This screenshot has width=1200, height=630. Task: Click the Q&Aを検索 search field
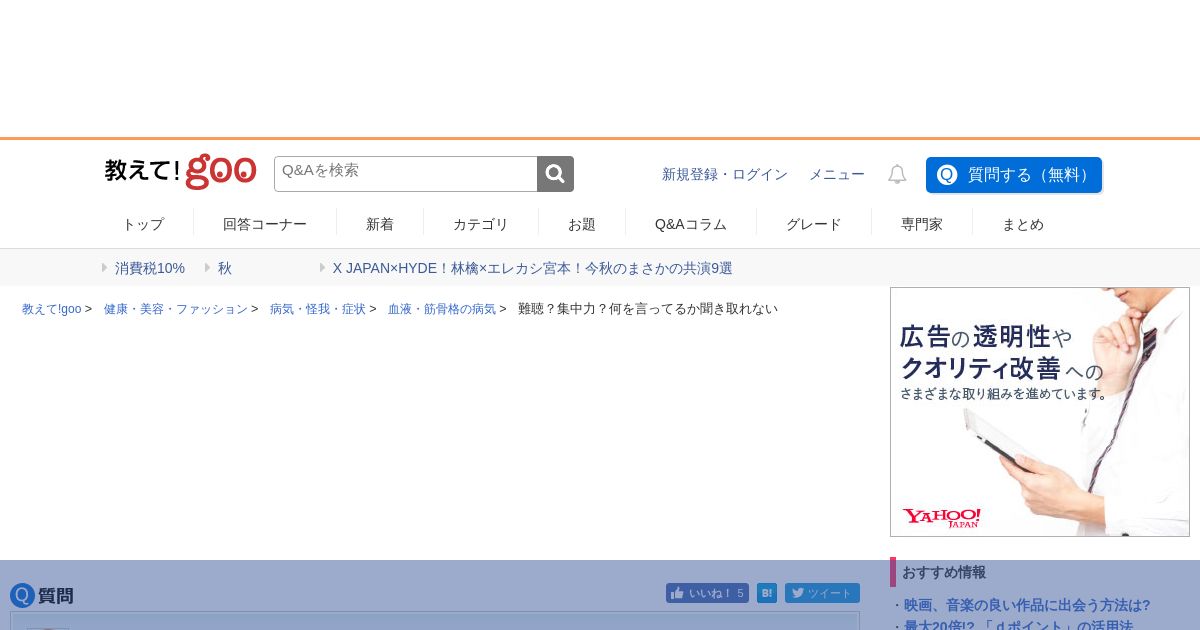(406, 174)
